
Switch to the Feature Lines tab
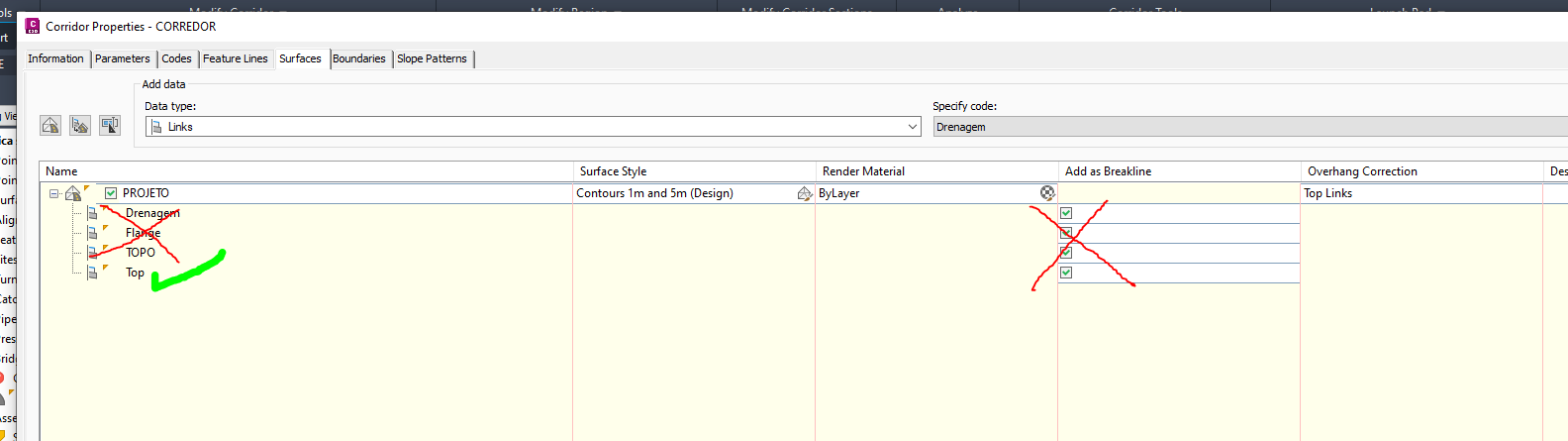(236, 58)
